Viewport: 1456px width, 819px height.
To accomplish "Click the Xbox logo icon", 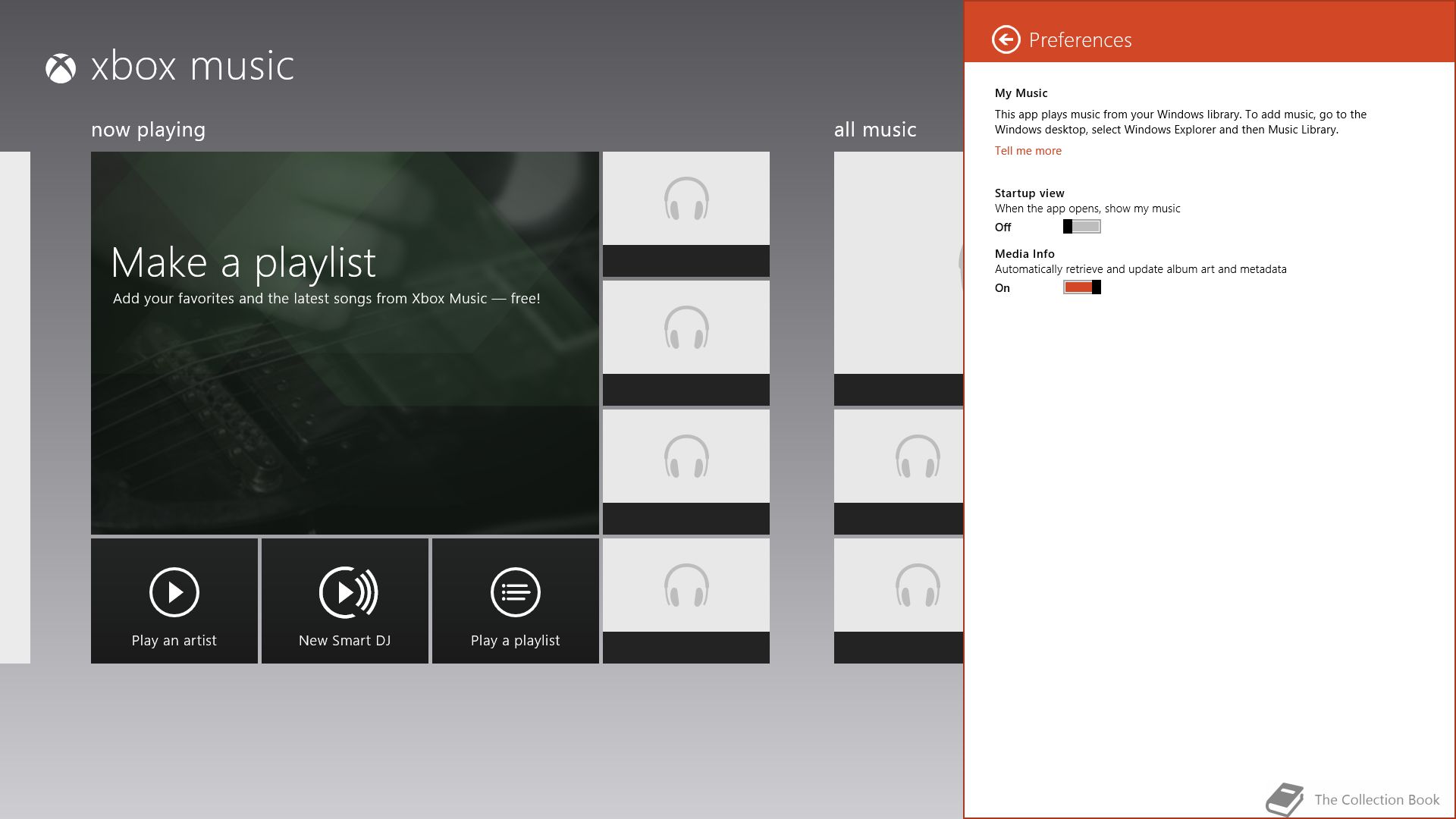I will click(x=61, y=68).
